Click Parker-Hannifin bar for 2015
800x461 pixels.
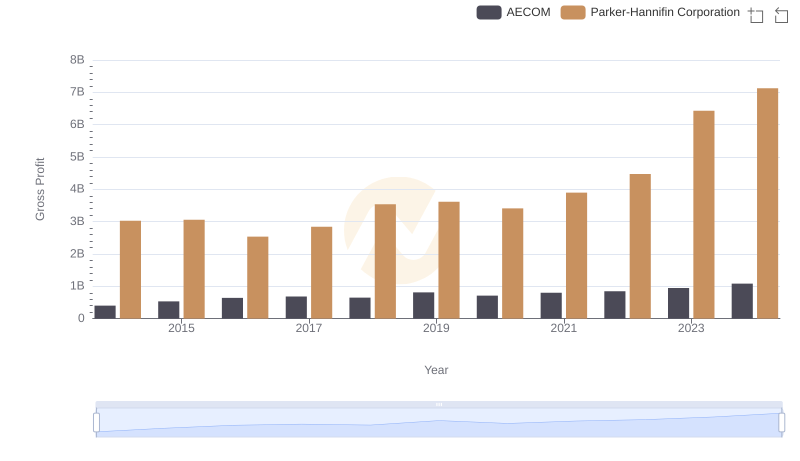194,269
